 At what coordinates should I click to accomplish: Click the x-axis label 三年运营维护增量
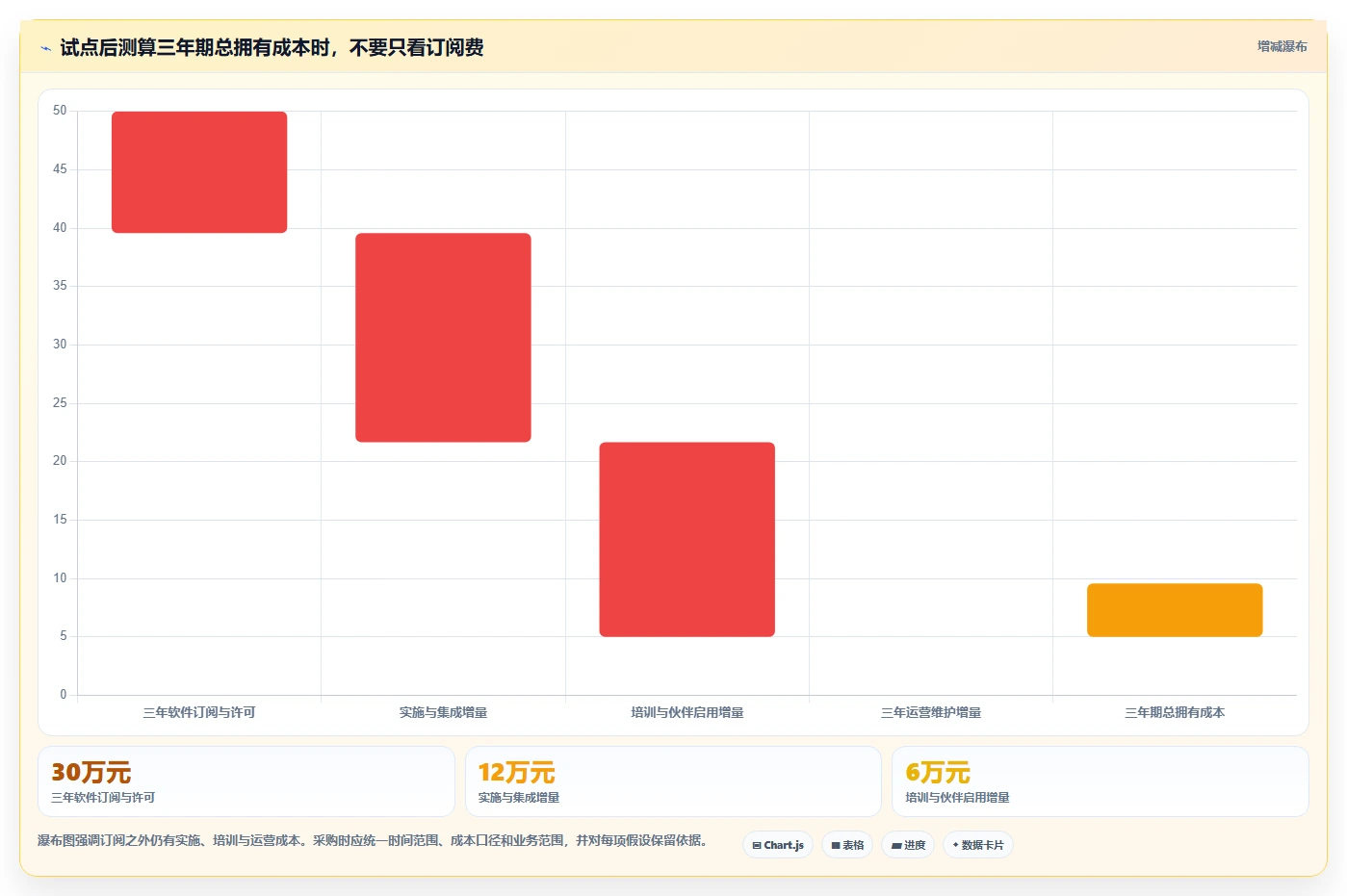pyautogui.click(x=931, y=712)
